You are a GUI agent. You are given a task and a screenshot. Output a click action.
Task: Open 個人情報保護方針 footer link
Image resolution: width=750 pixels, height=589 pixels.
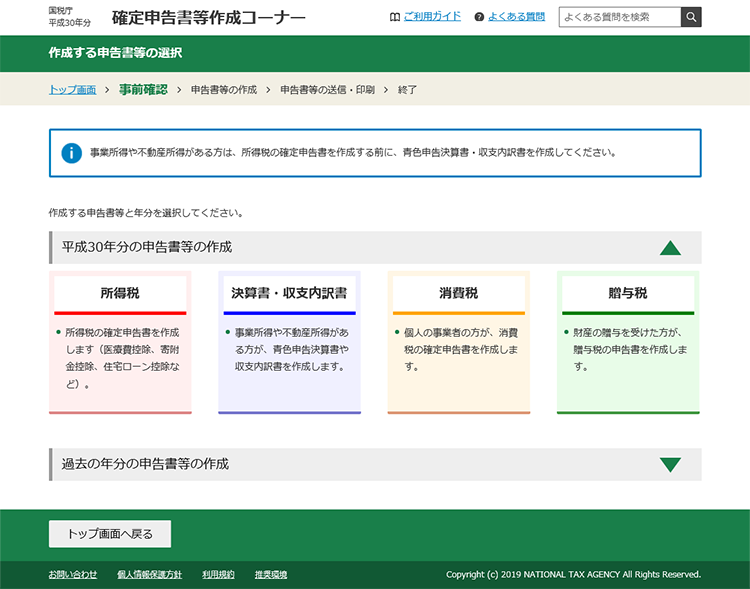coord(149,574)
